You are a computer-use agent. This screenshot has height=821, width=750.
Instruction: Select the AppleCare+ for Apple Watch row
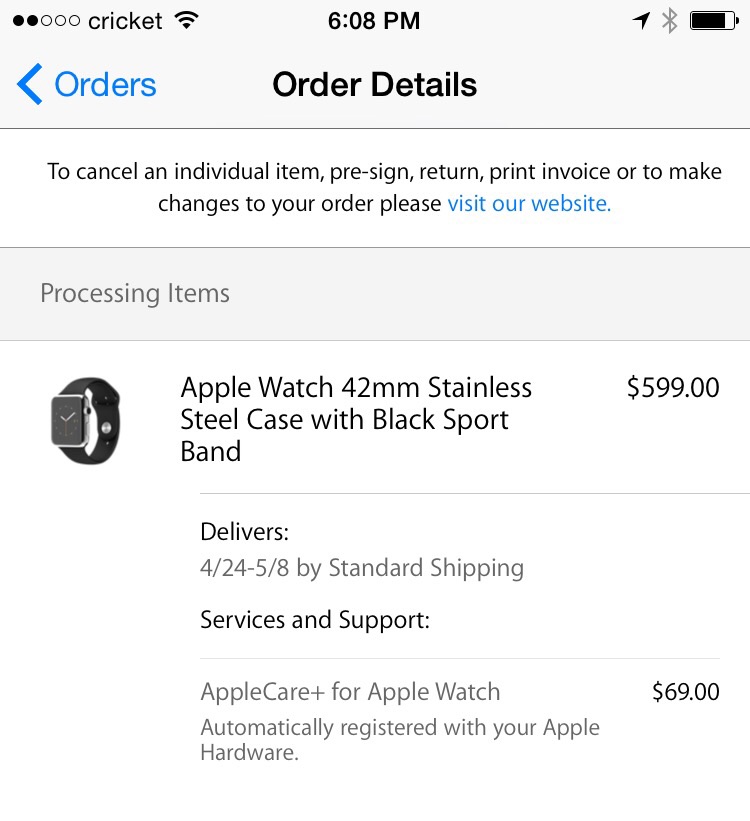click(350, 692)
